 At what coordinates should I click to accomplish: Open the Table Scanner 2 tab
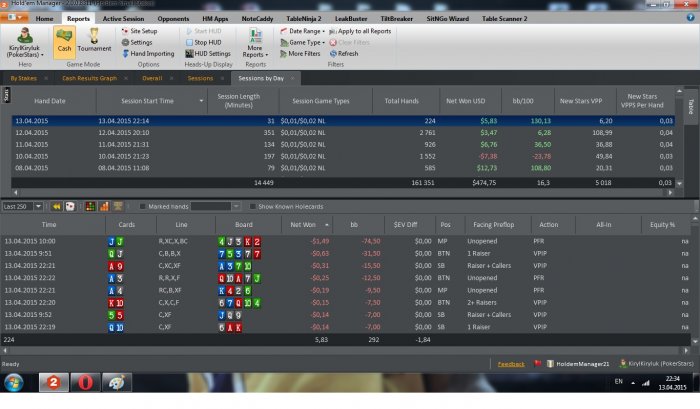(x=504, y=19)
